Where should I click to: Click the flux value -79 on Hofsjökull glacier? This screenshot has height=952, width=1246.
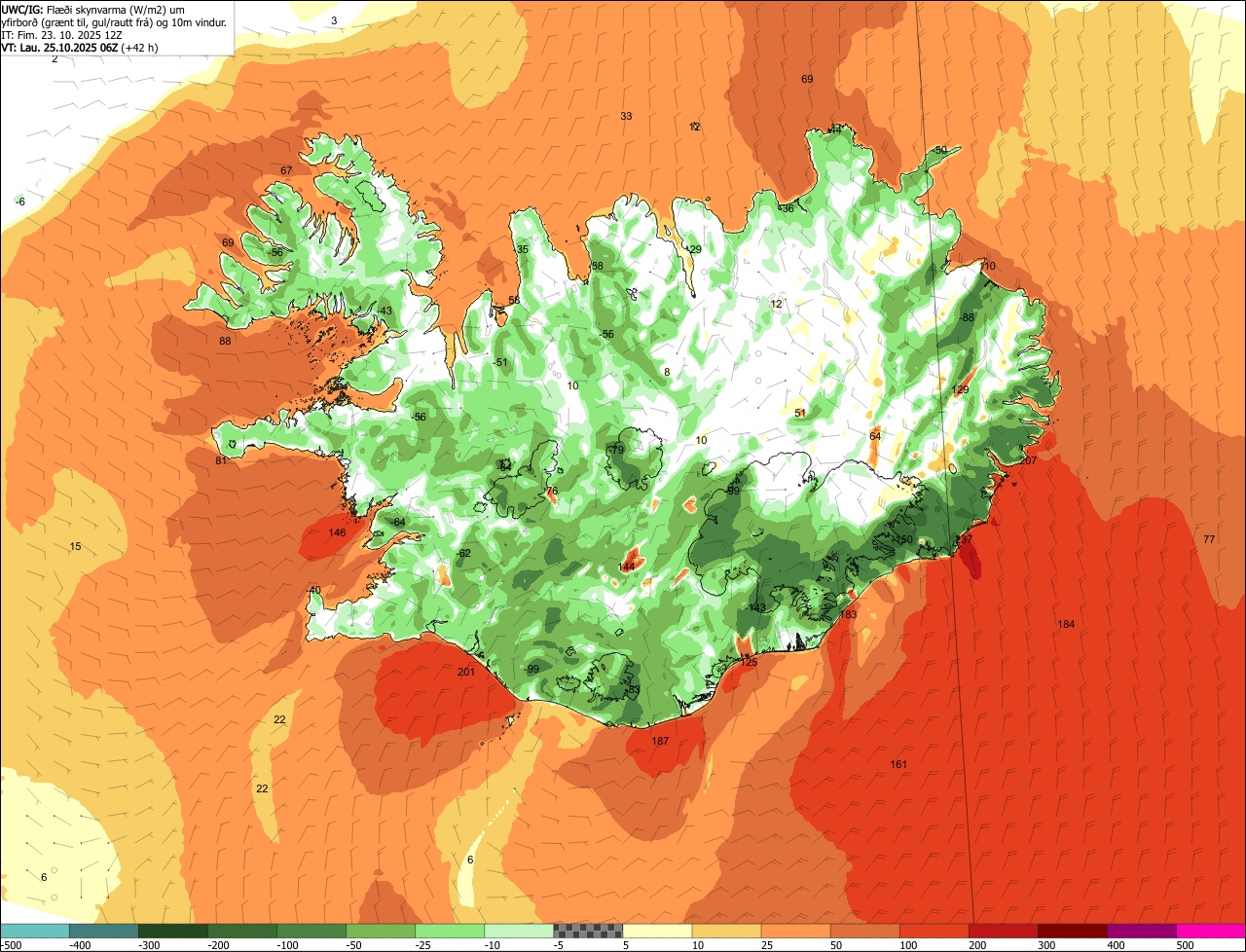pyautogui.click(x=615, y=450)
